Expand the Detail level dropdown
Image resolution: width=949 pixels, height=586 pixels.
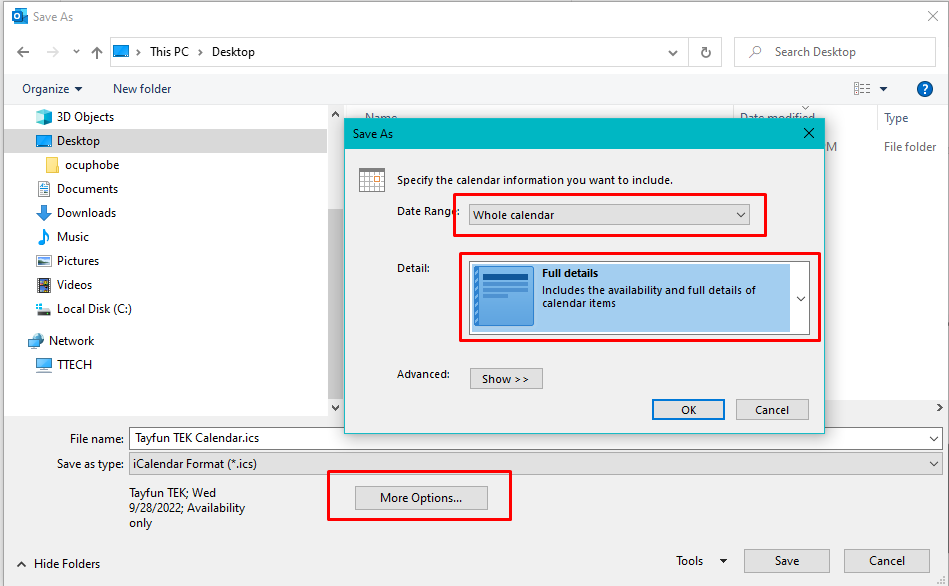coord(800,298)
